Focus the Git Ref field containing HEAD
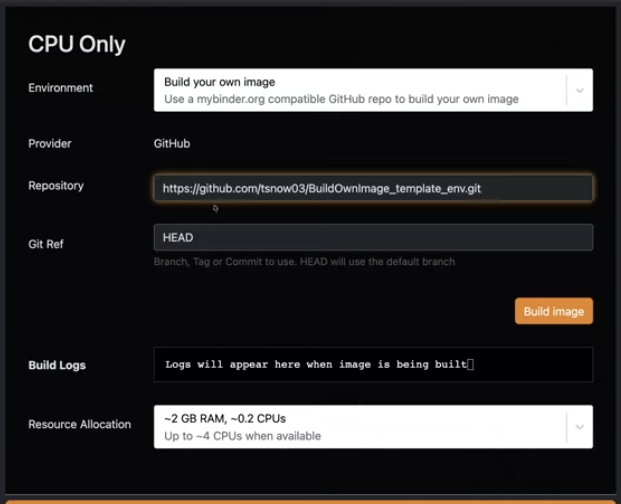621x504 pixels. [372, 238]
